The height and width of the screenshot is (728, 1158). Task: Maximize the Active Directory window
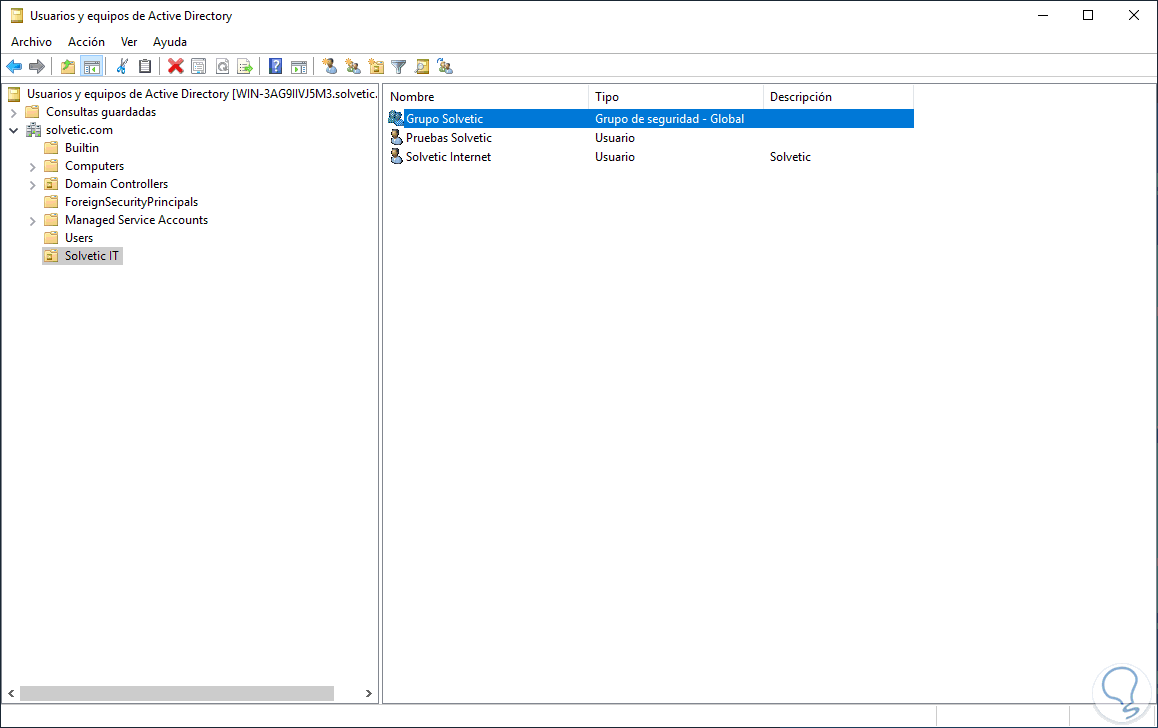(1088, 16)
